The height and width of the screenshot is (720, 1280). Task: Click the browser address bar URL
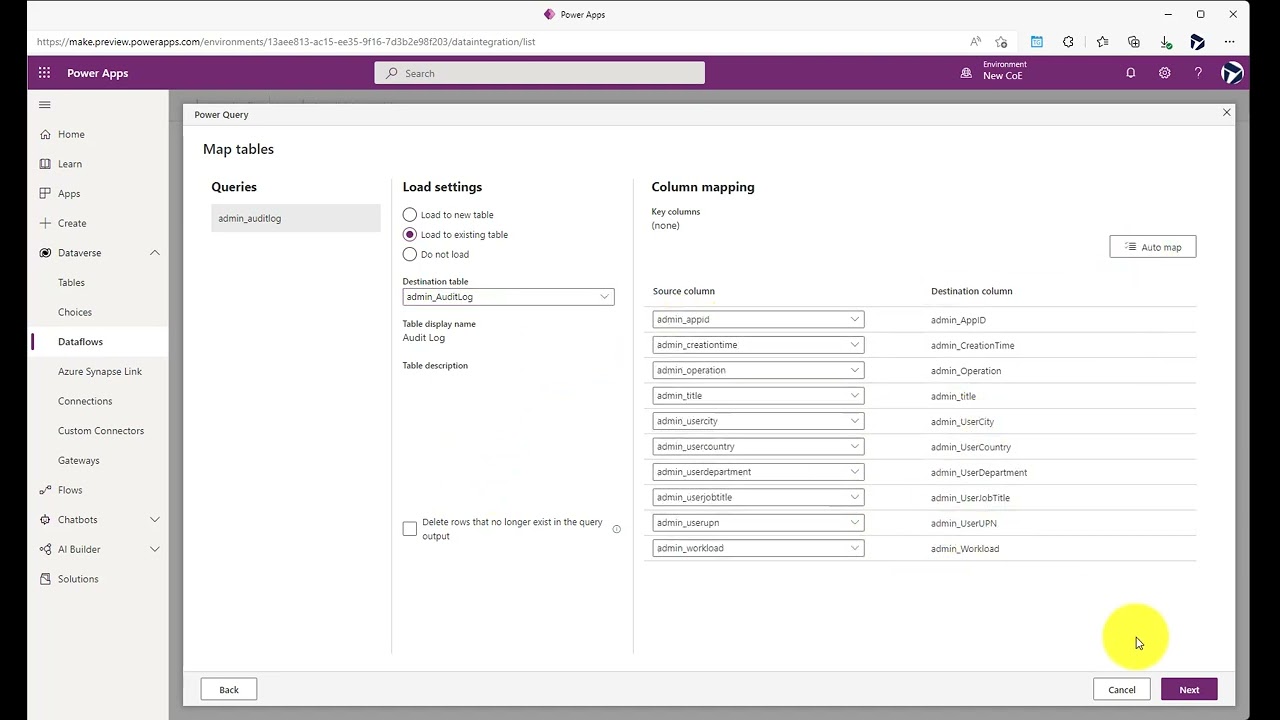[x=286, y=42]
